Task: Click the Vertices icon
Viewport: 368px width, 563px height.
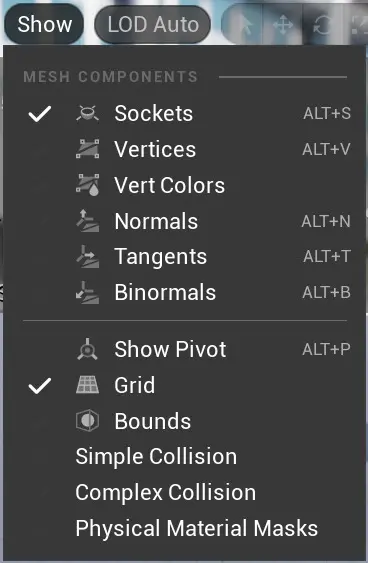Action: (87, 149)
